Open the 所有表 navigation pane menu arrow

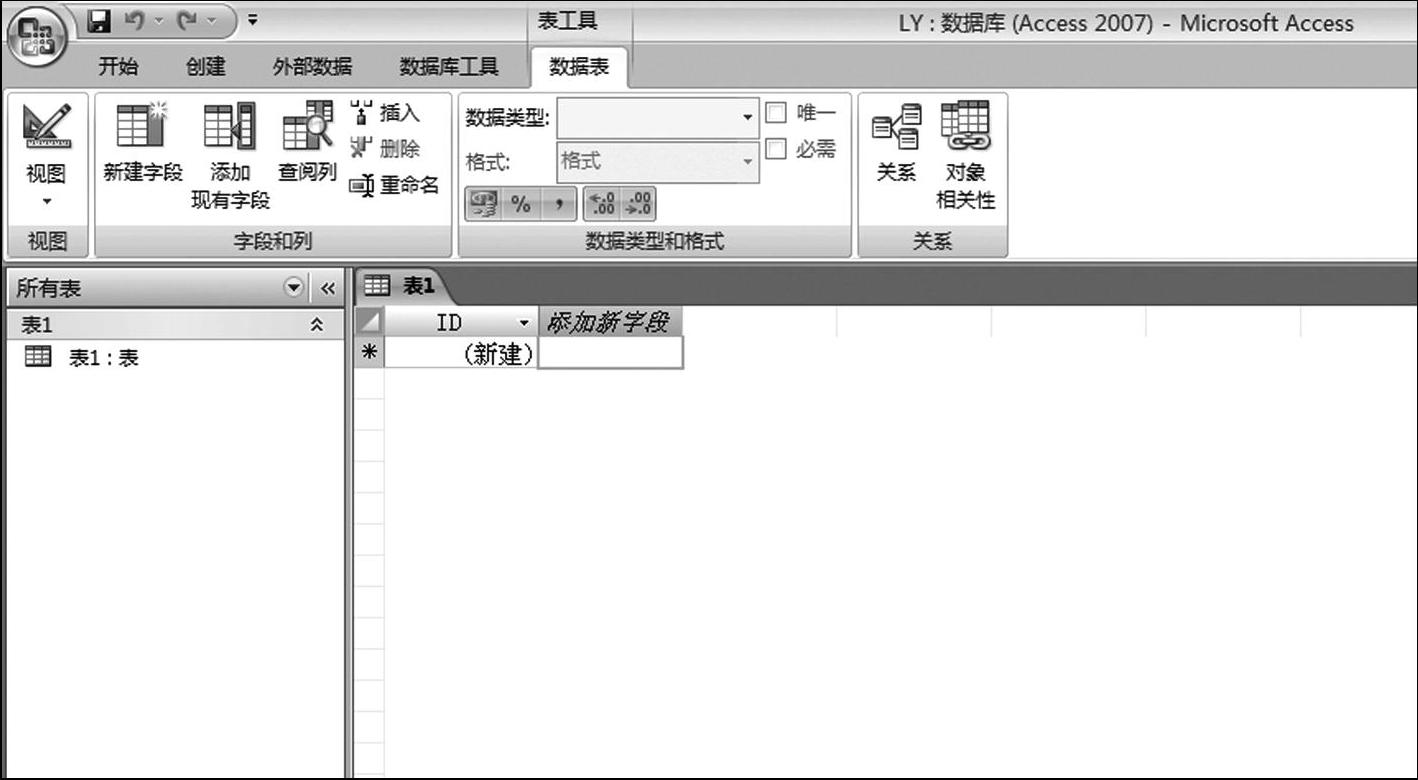click(x=293, y=288)
